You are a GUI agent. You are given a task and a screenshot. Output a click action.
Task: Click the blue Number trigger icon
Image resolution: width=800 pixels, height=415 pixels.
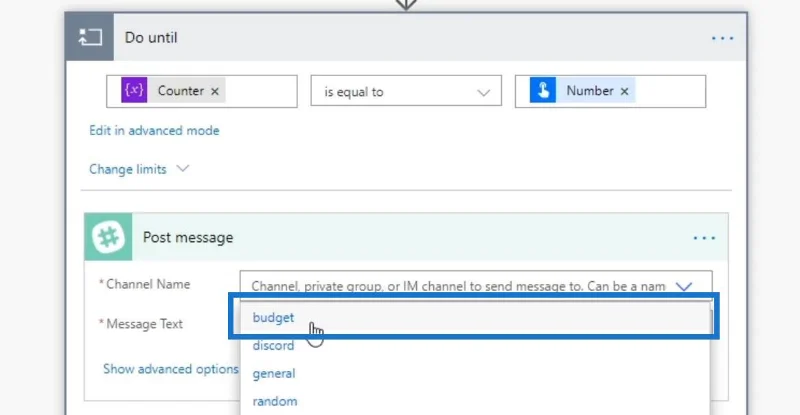coord(543,90)
